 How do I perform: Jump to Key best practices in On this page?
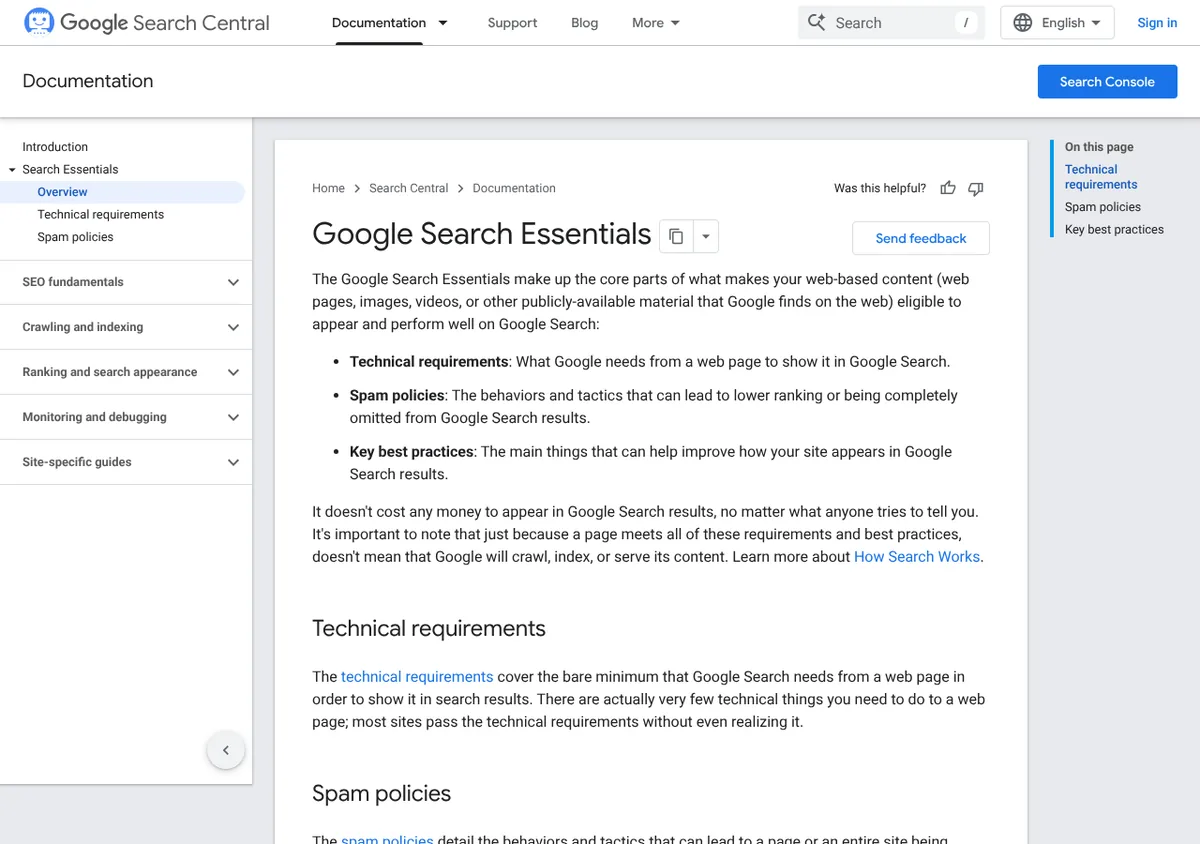pos(1114,229)
